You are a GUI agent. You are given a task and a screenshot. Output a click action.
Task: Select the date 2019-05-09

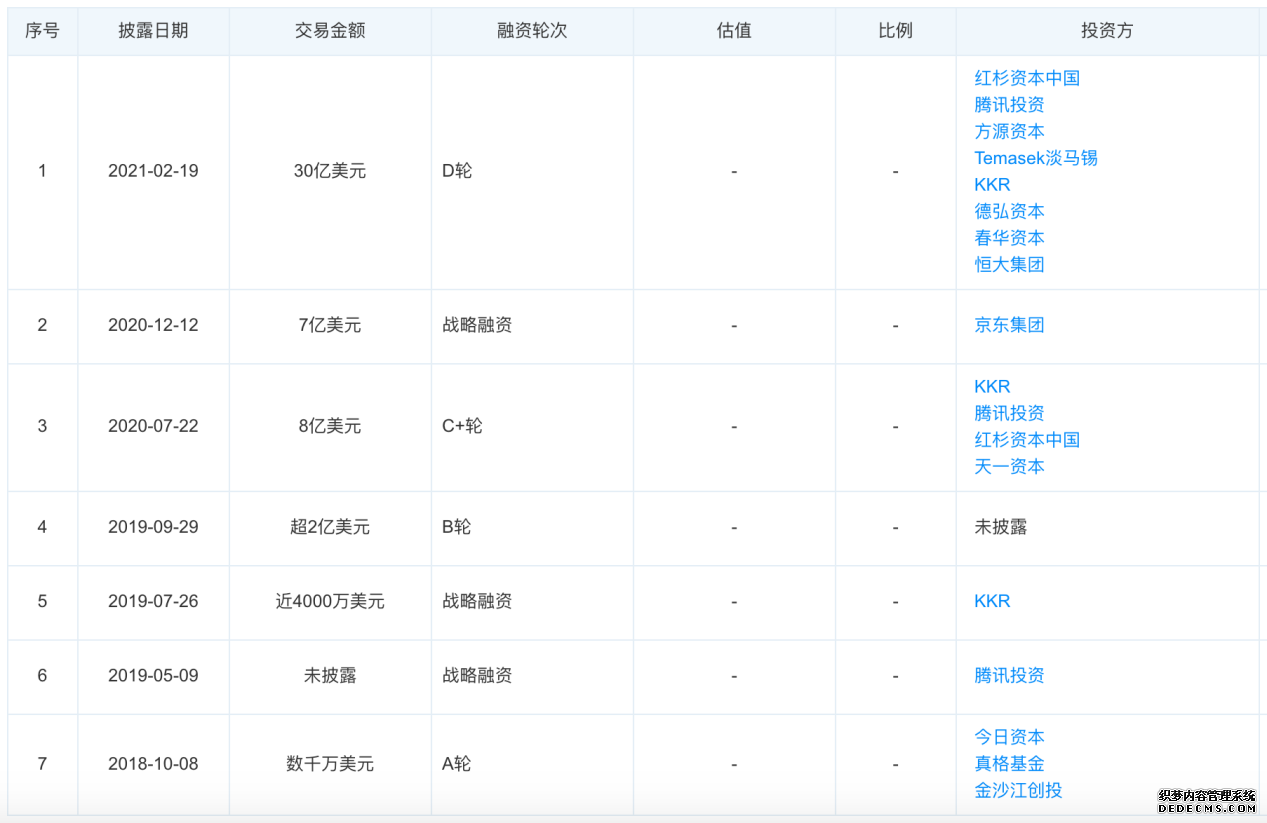pos(153,675)
